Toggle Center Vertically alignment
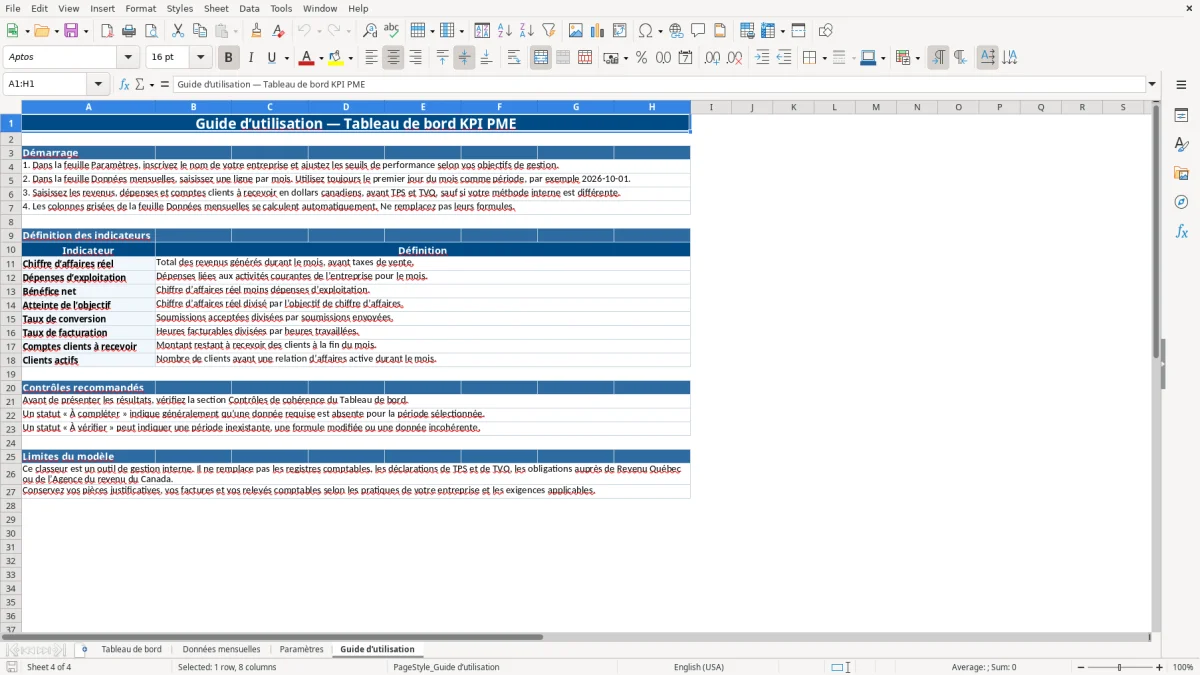 click(465, 58)
